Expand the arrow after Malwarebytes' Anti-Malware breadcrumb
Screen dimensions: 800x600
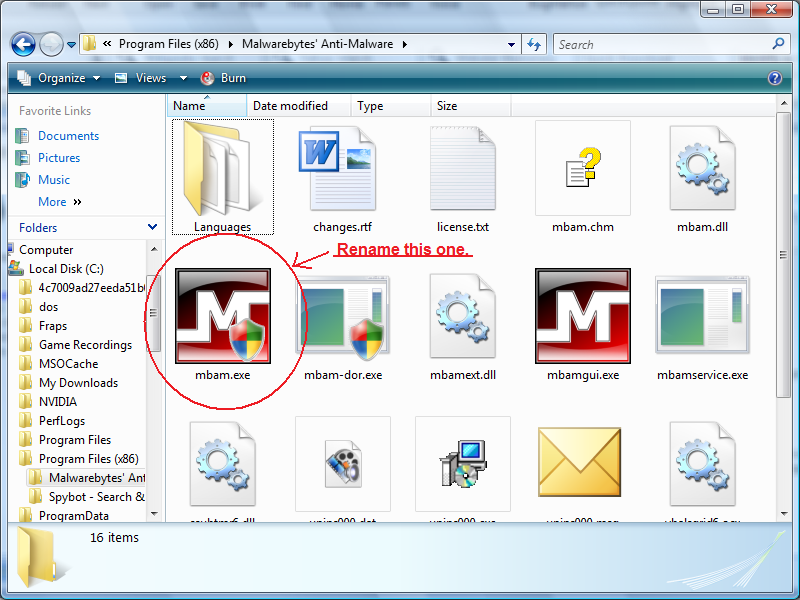[405, 44]
